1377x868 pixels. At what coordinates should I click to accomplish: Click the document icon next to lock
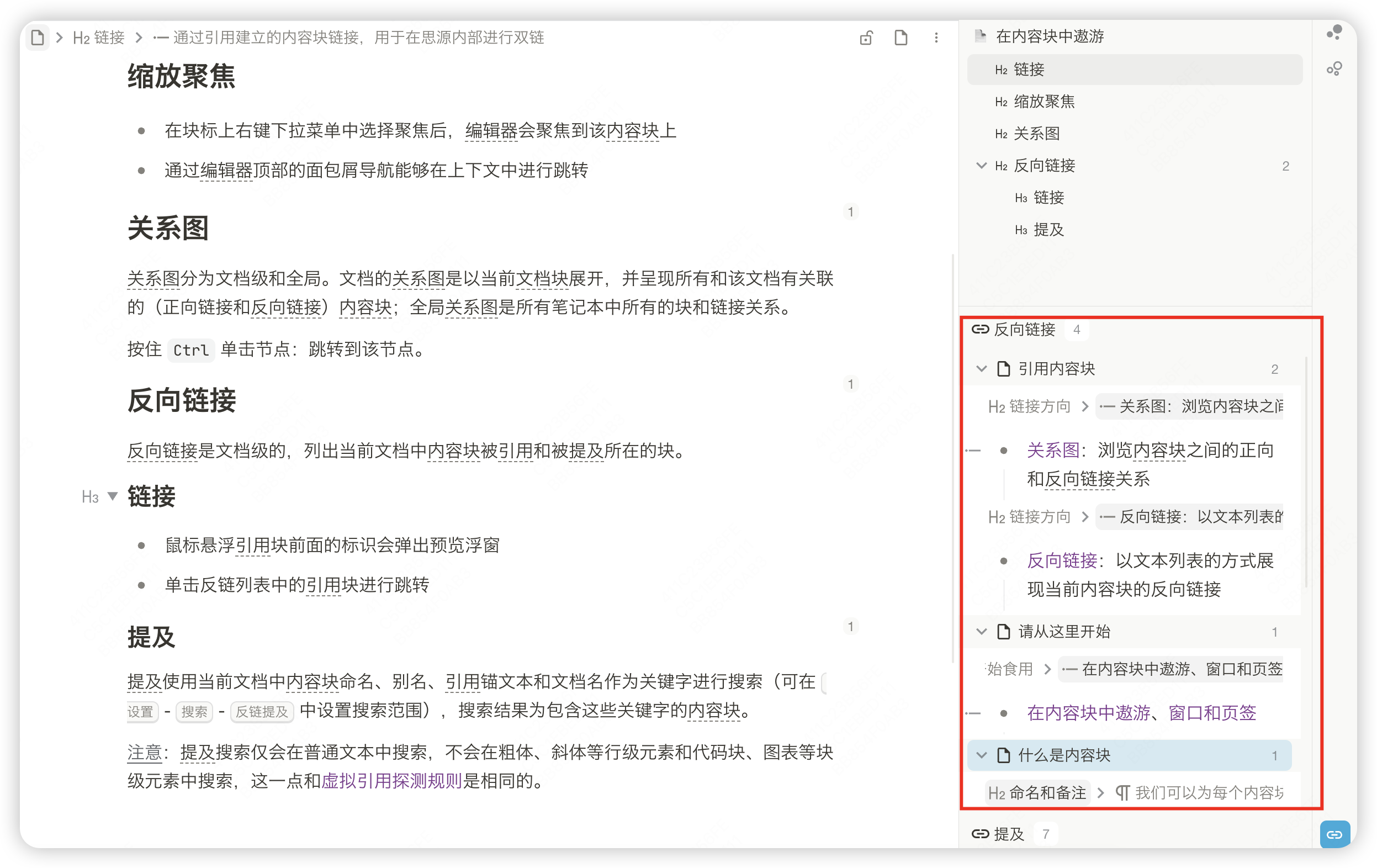coord(901,38)
